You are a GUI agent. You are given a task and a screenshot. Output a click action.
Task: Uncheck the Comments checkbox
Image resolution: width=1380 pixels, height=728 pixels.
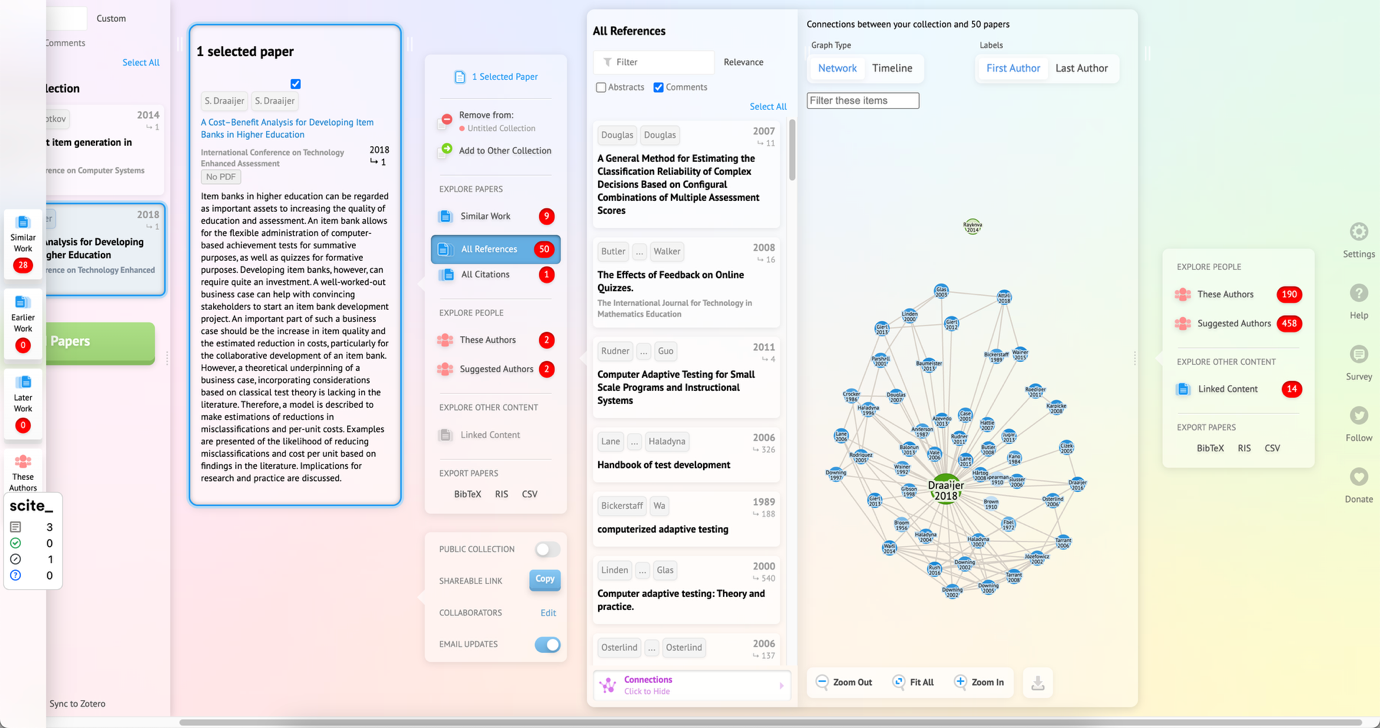point(656,87)
